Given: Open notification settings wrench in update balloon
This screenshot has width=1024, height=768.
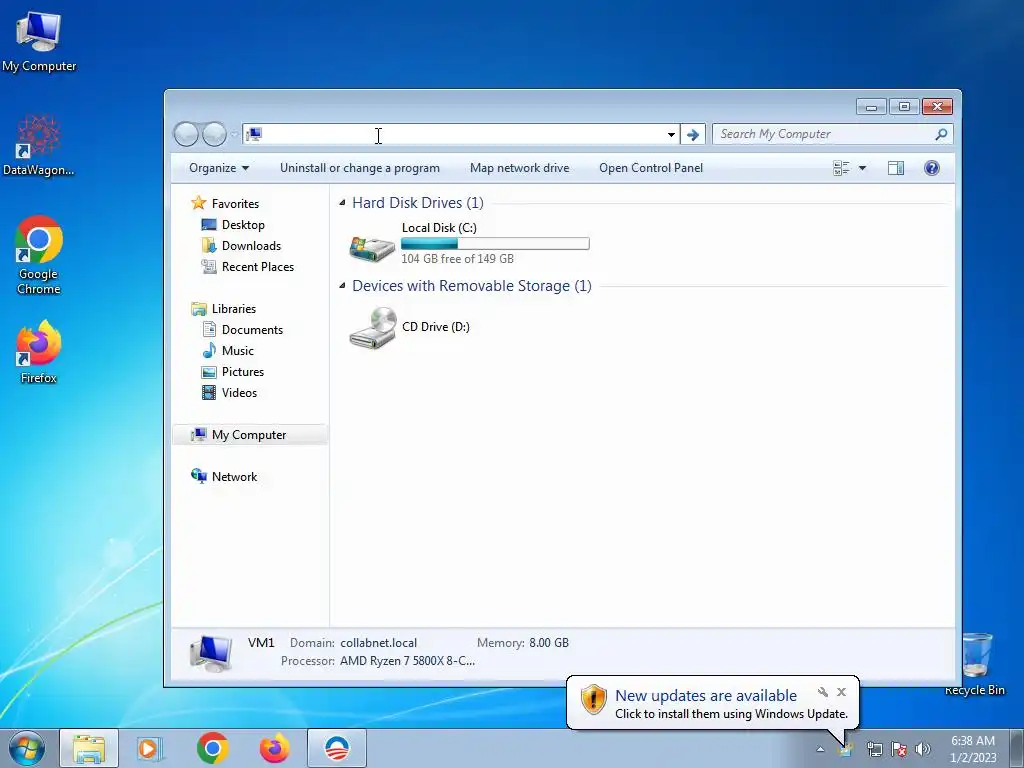Looking at the screenshot, I should [823, 692].
